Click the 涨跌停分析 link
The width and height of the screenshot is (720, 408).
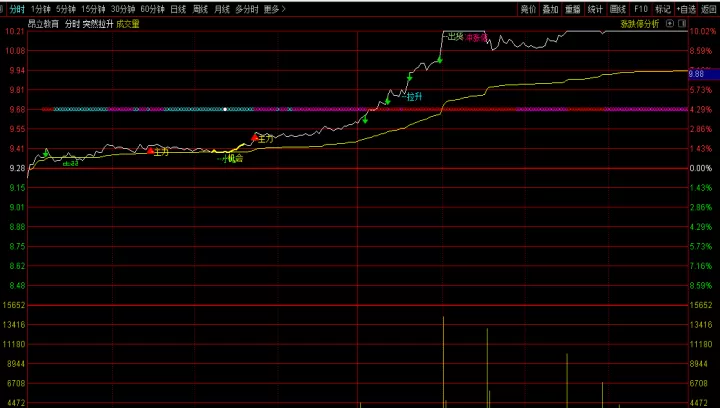tap(640, 24)
